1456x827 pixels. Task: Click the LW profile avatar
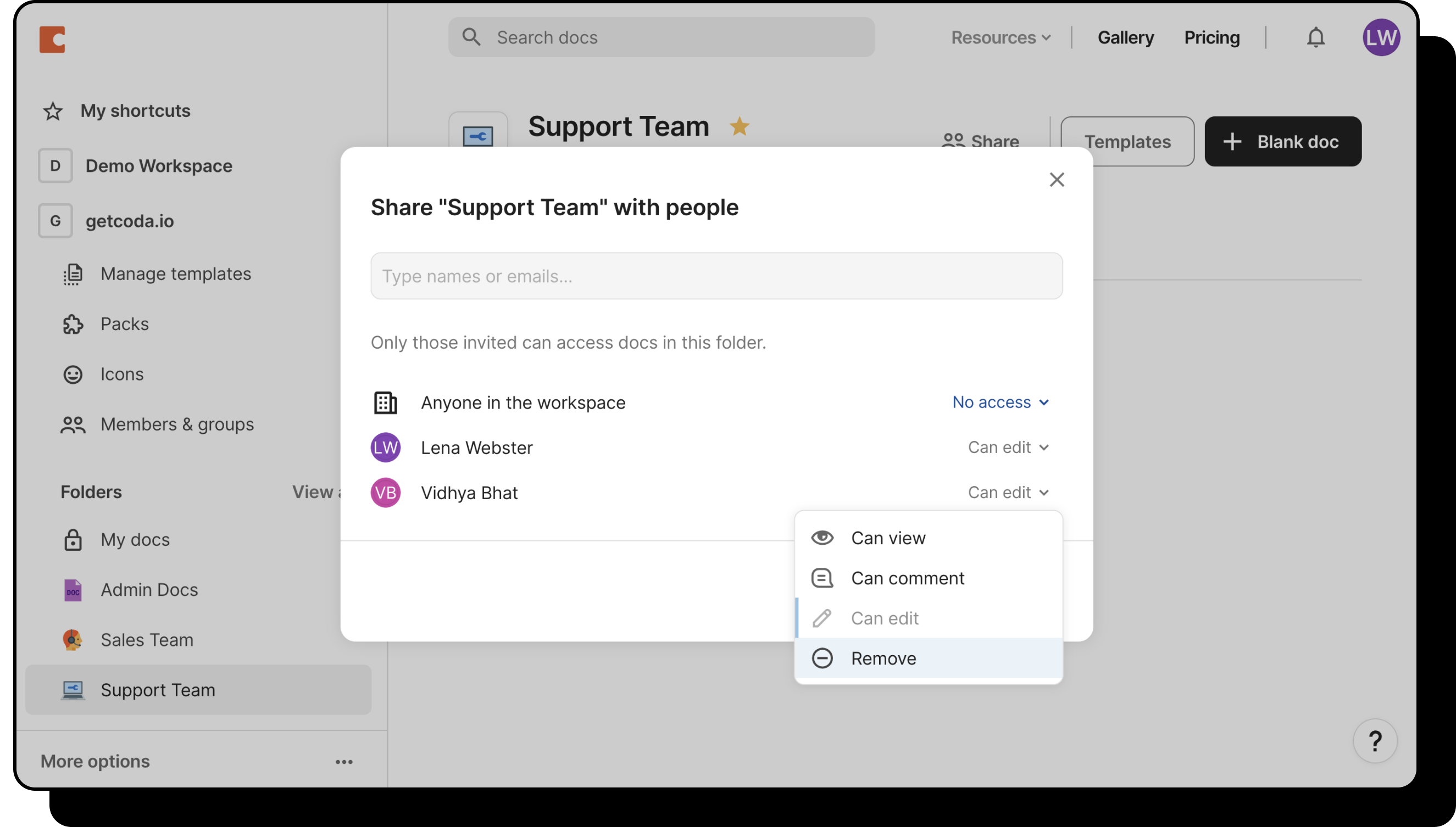coord(1381,37)
